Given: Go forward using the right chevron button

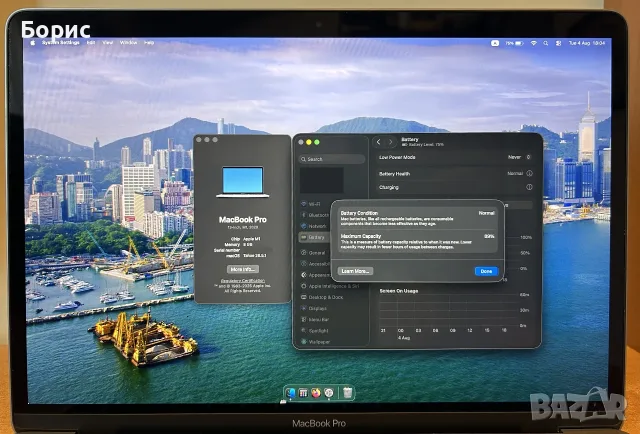Looking at the screenshot, I should point(391,142).
